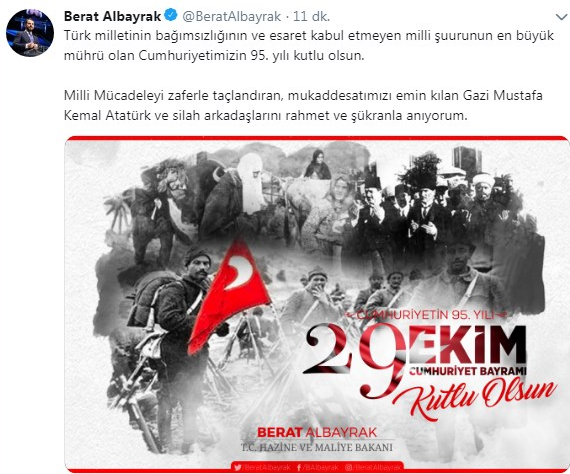Viewport: 570px width, 474px height.
Task: Click the Instagram icon in banner footer
Action: point(349,467)
